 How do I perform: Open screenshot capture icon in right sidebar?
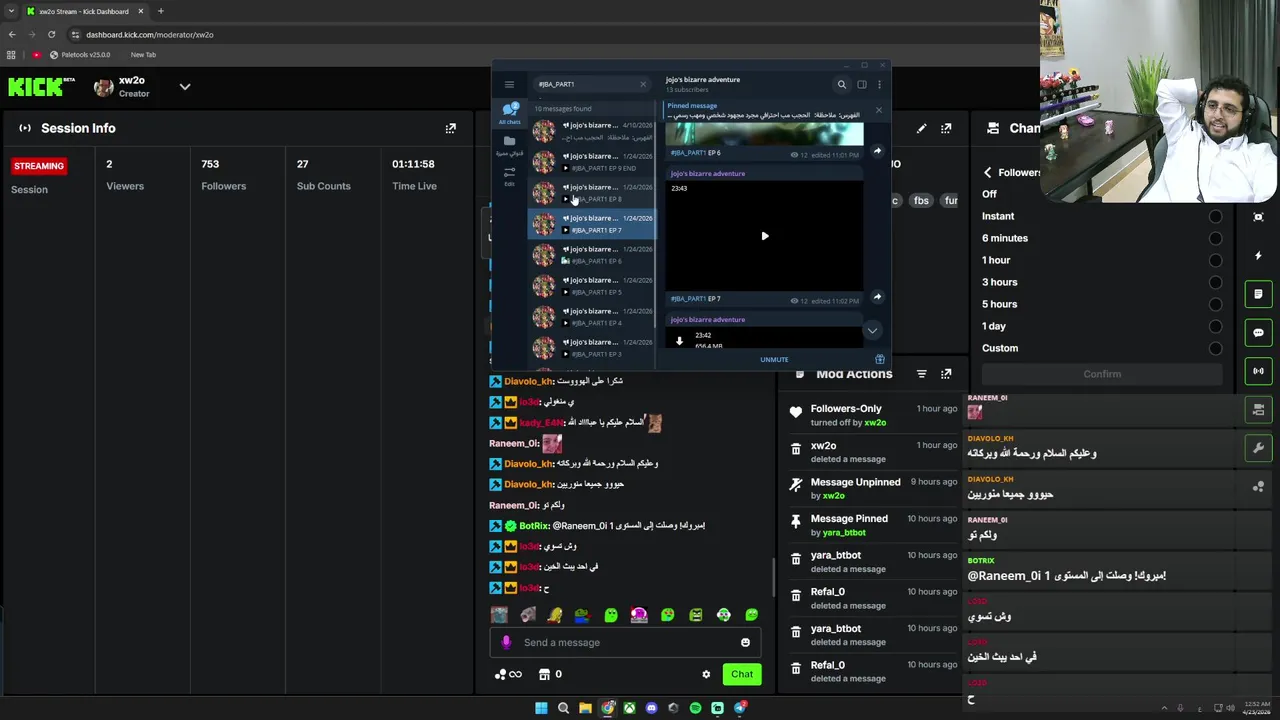click(1258, 217)
